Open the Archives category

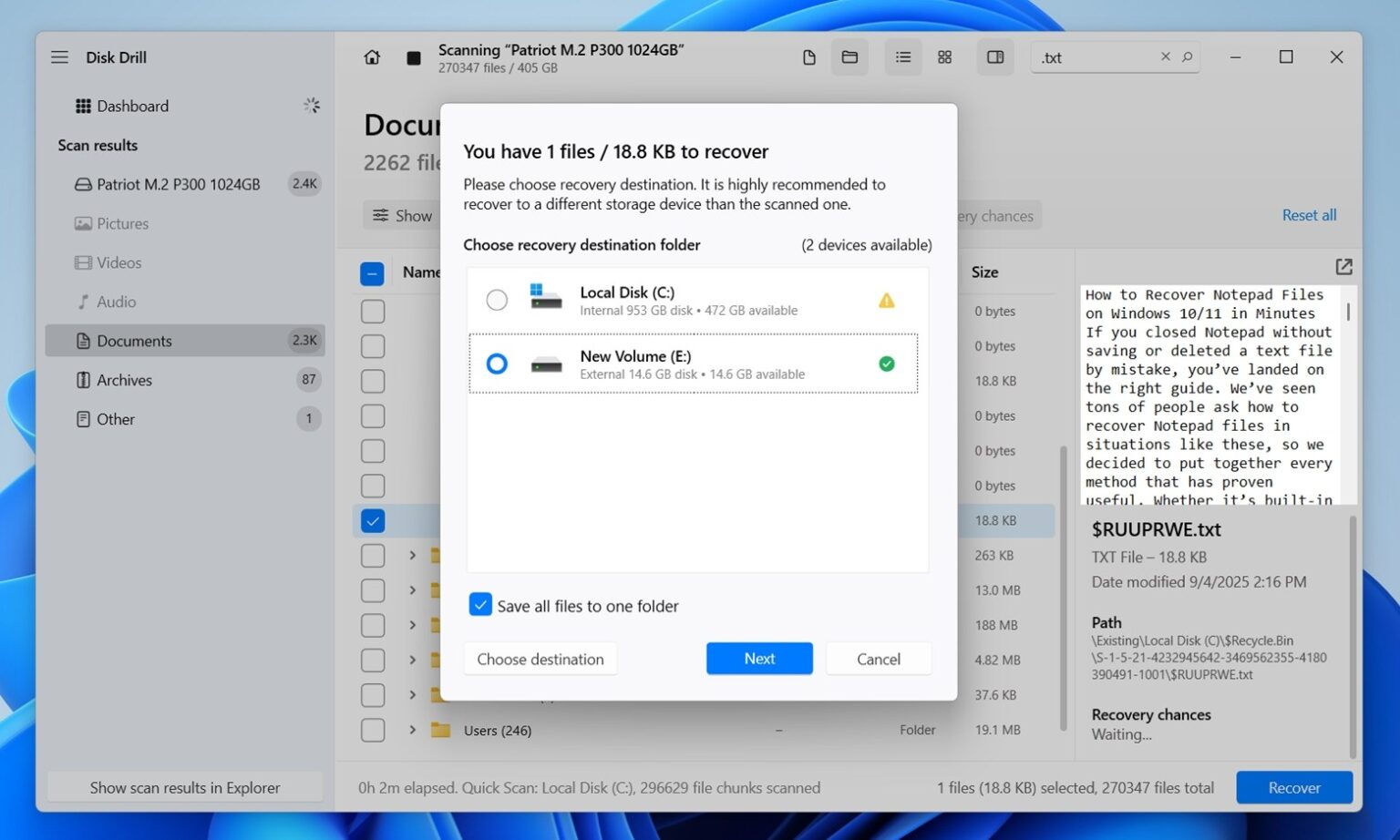[124, 380]
